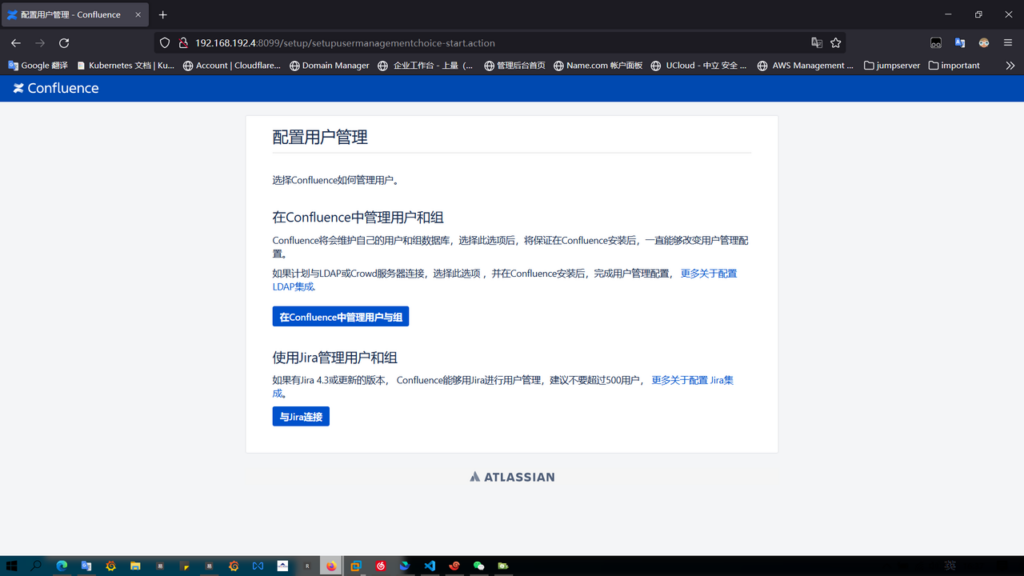The width and height of the screenshot is (1024, 576).
Task: Open the Firefox application menu
Action: pyautogui.click(x=1009, y=43)
